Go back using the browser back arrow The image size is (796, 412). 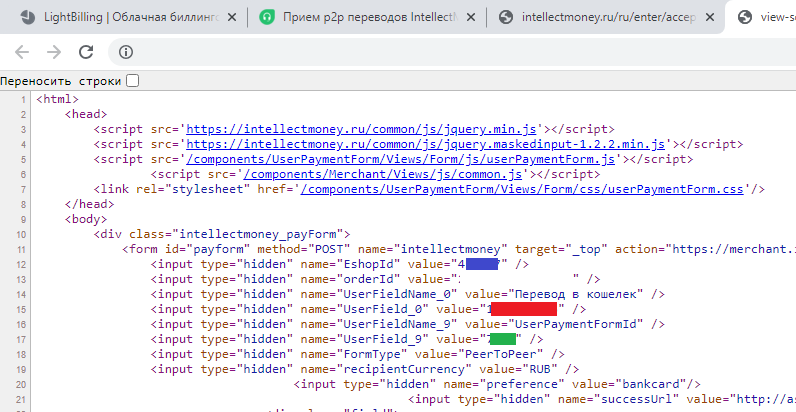tap(22, 52)
